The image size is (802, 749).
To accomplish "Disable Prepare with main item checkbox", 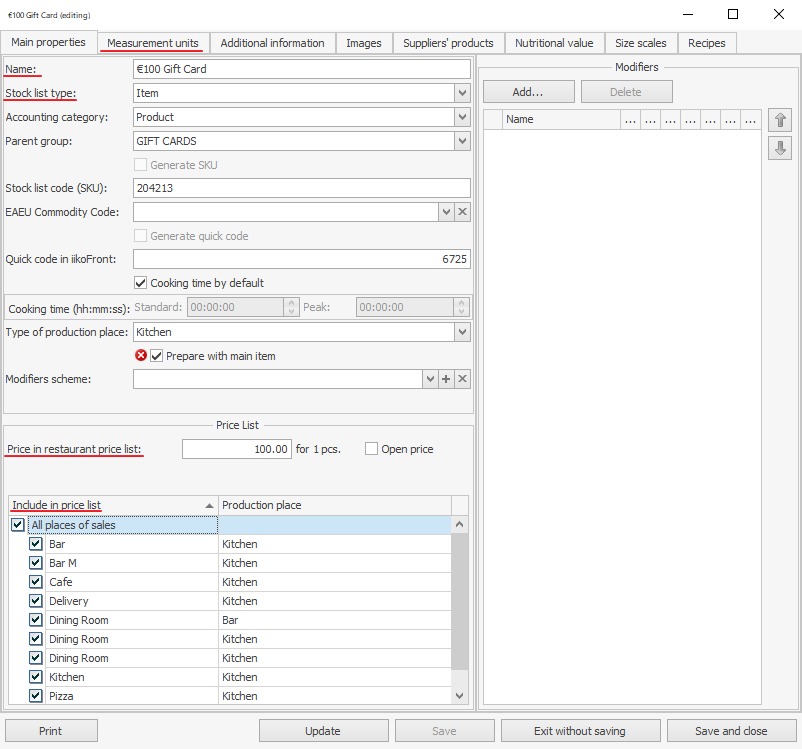I will tap(157, 356).
